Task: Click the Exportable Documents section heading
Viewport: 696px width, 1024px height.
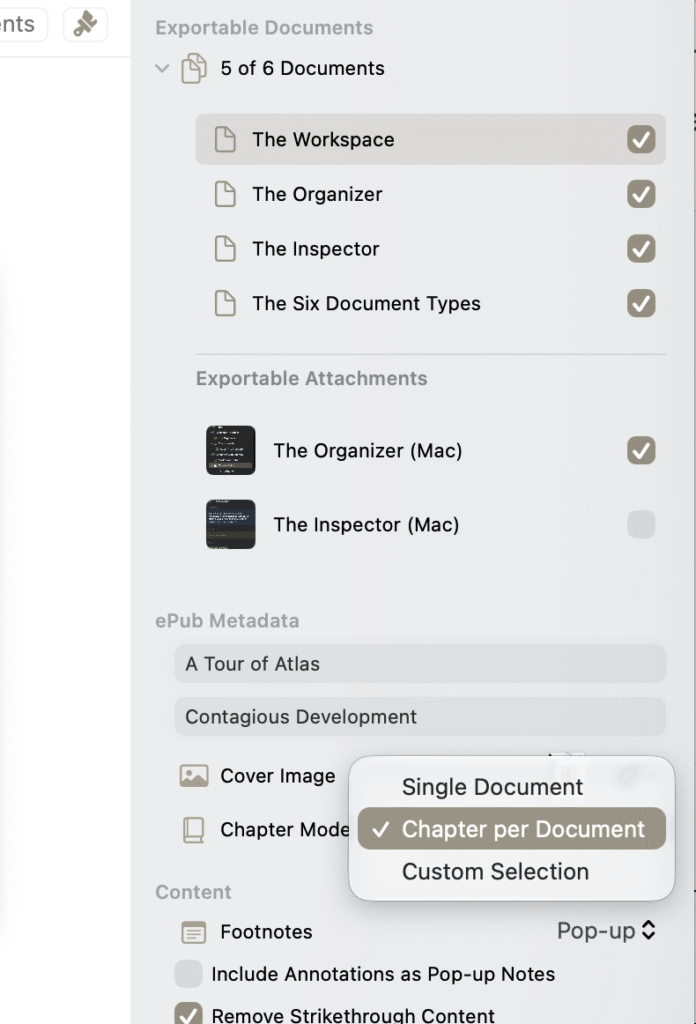Action: [264, 27]
